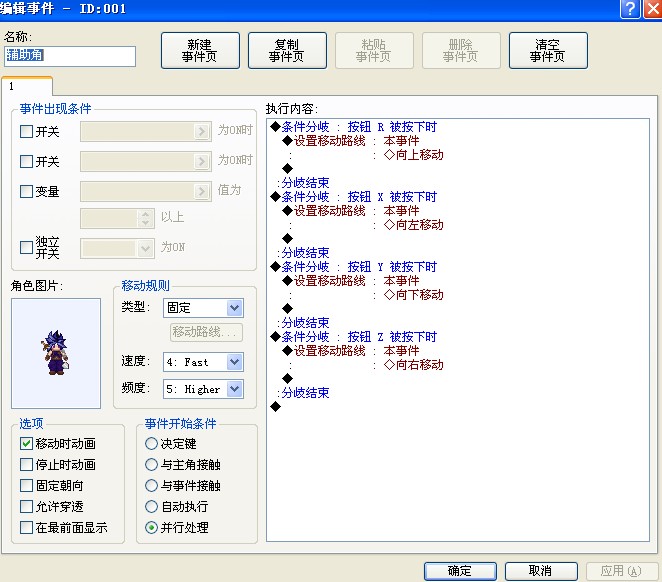Check 停止时动画 option

click(x=26, y=464)
